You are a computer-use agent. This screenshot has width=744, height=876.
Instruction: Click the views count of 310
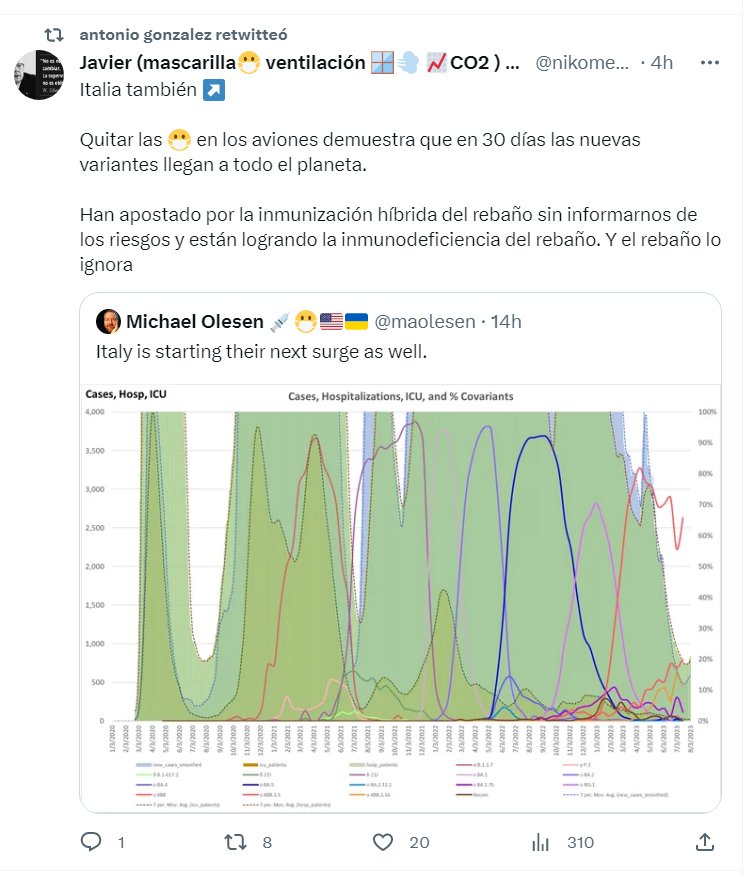pos(580,842)
